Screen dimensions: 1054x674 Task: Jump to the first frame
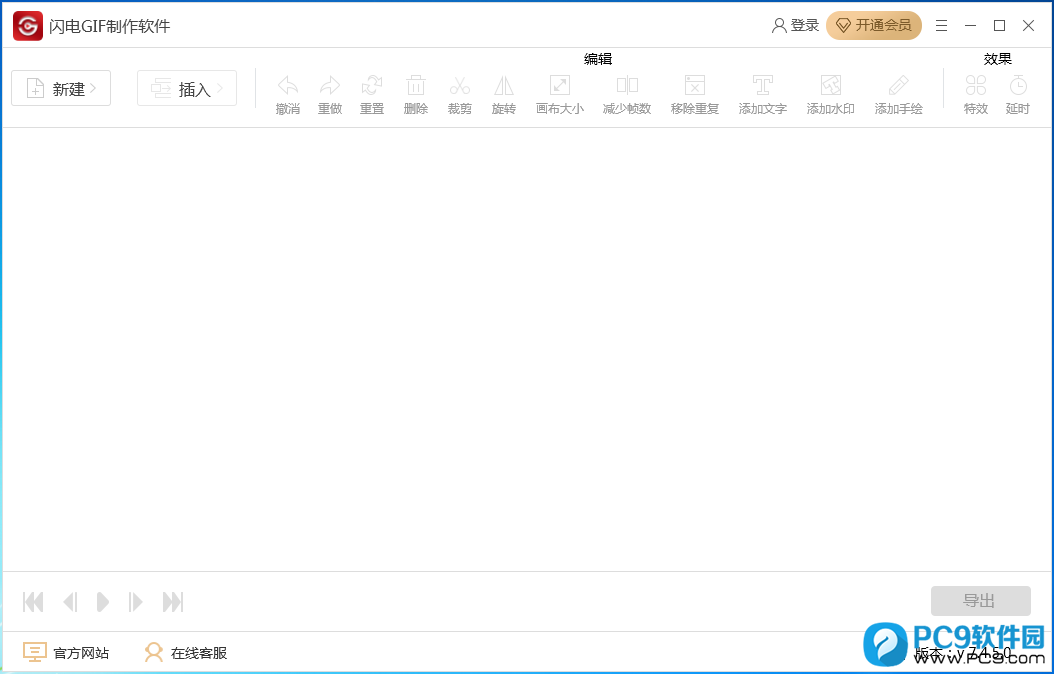[x=33, y=601]
